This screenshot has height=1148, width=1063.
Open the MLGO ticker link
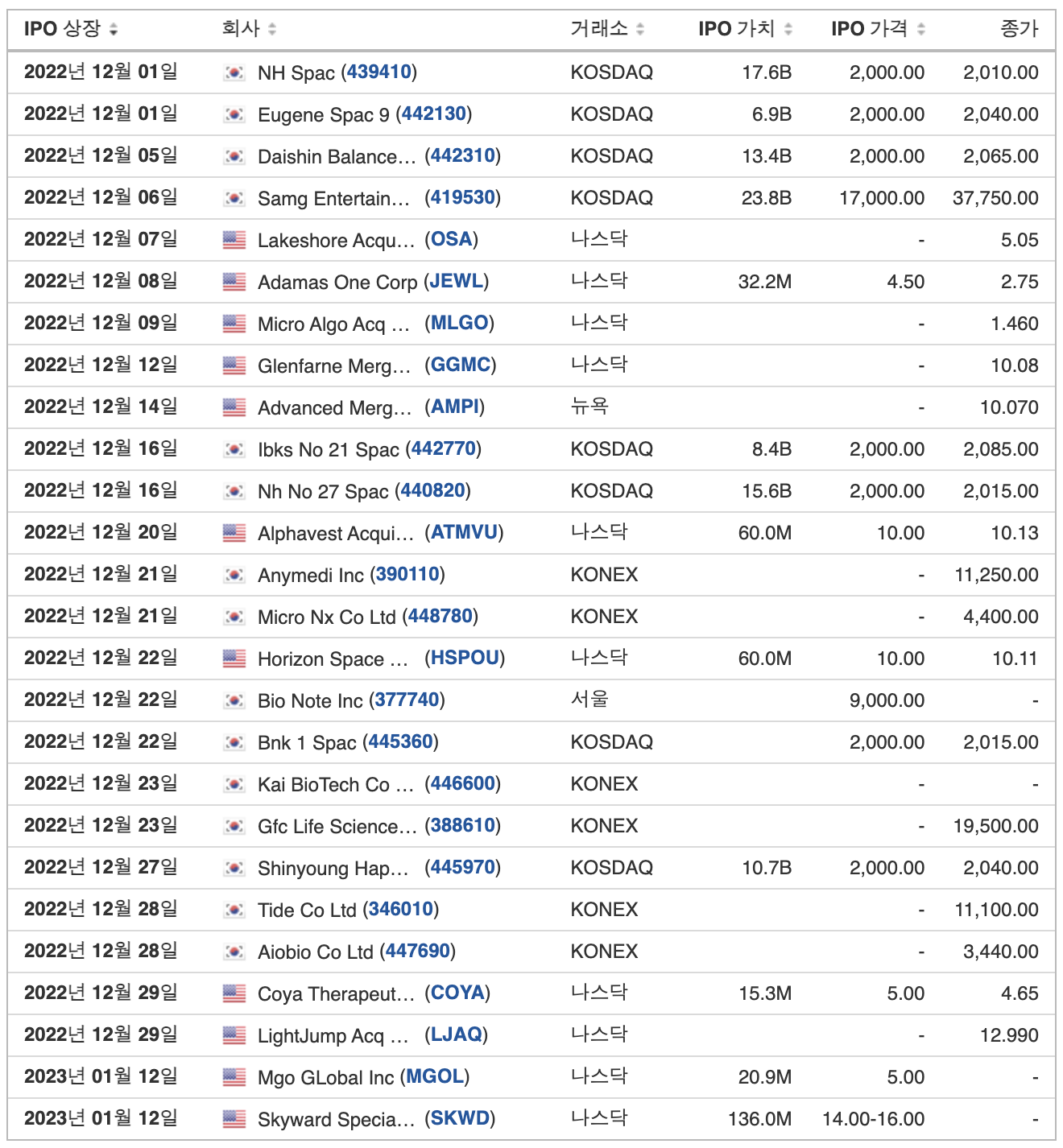[x=460, y=323]
